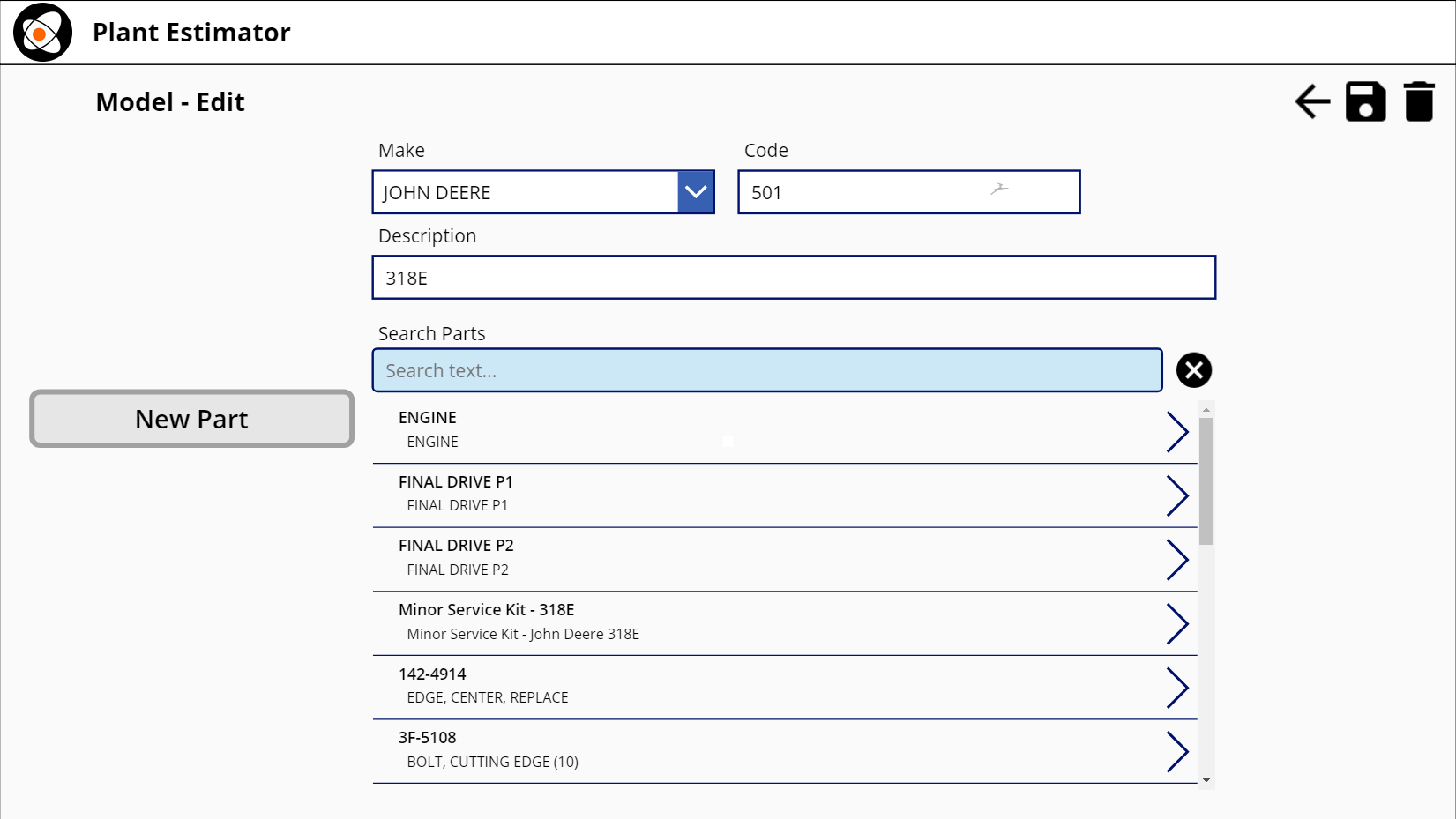The height and width of the screenshot is (819, 1456).
Task: Delete the model using the trash icon
Action: tap(1419, 101)
